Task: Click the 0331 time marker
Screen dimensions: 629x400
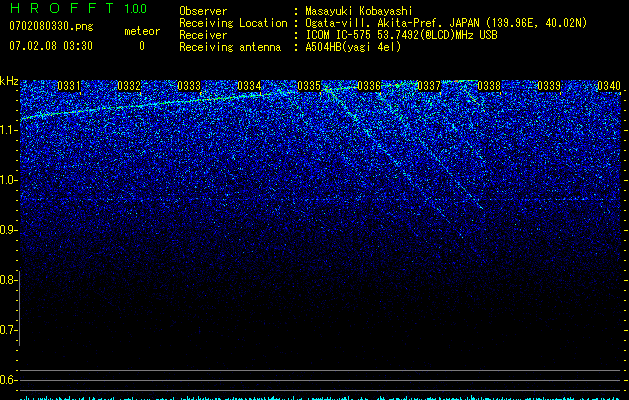Action: pos(69,86)
